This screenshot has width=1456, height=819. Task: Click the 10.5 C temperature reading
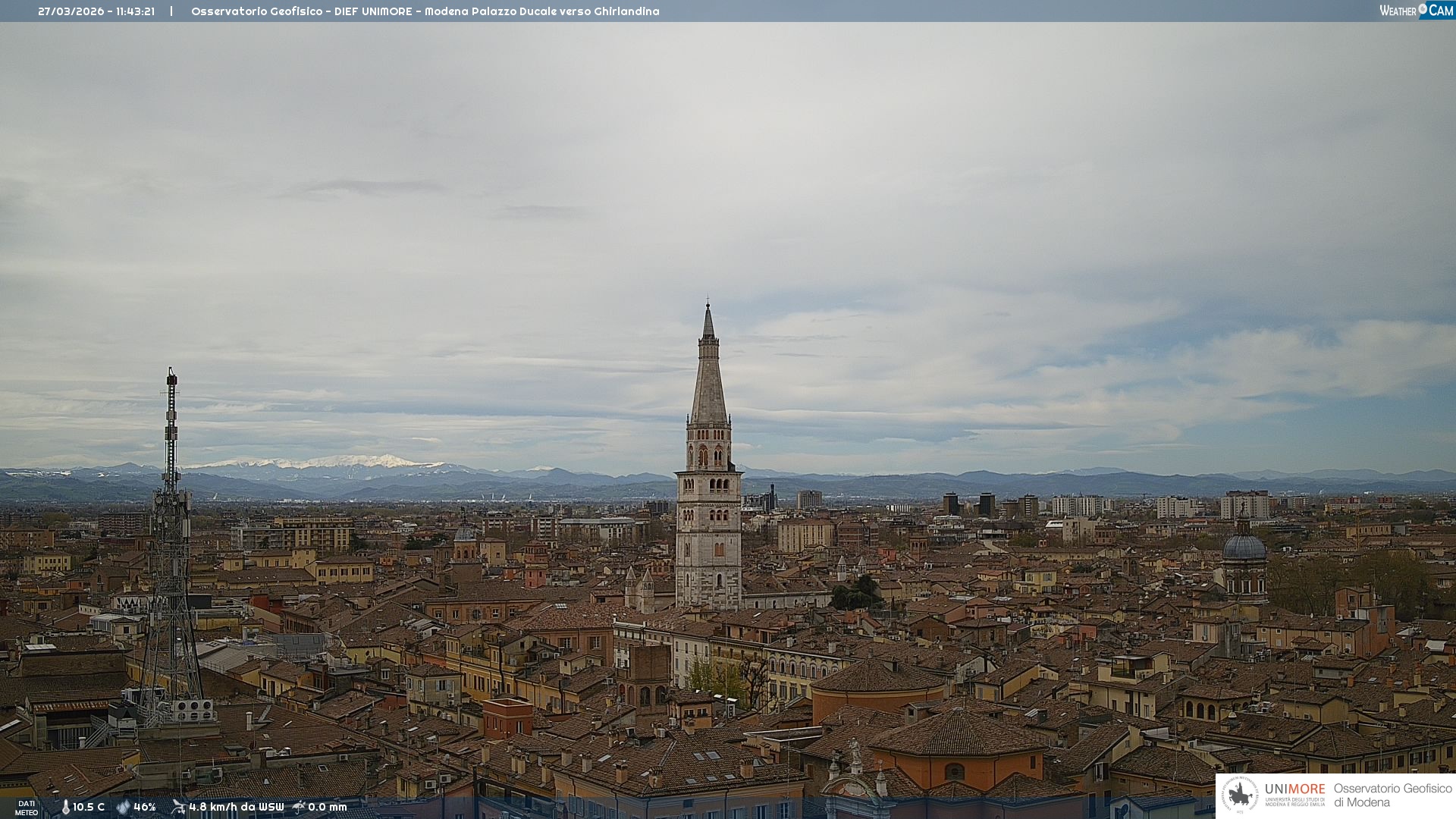click(x=89, y=807)
